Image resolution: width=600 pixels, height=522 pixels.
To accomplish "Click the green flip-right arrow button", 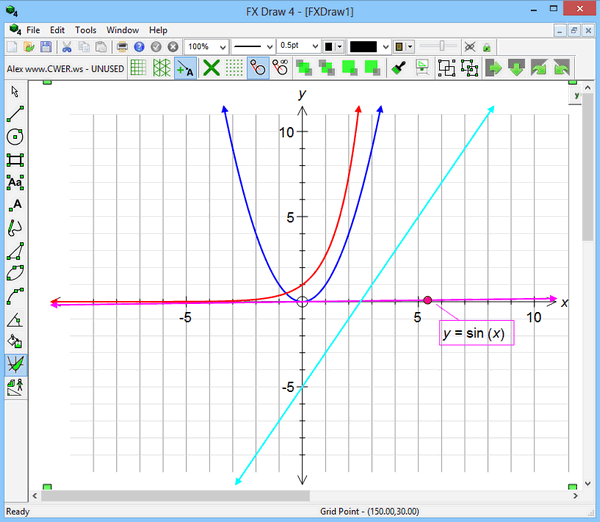I will pos(493,68).
